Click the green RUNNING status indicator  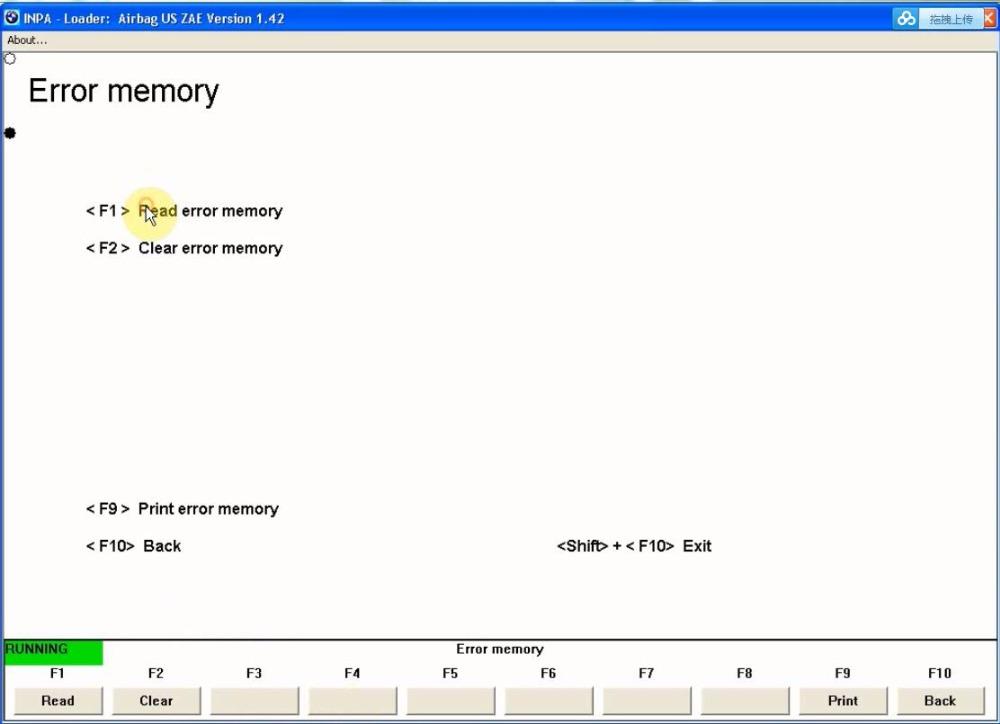point(53,652)
